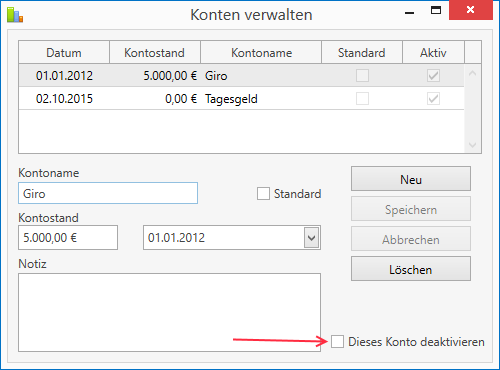Focus the Kontostand amount field
The width and height of the screenshot is (500, 370).
(68, 238)
